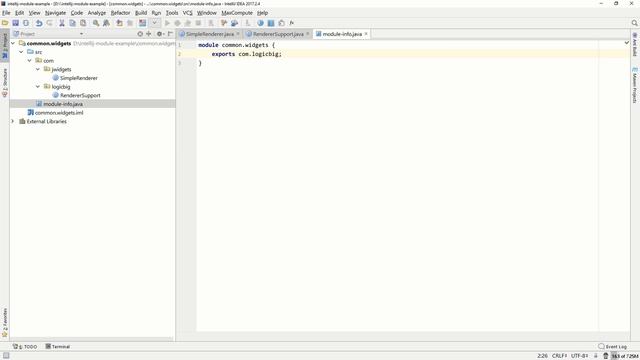Image resolution: width=640 pixels, height=360 pixels.
Task: Hide the Project tool window
Action: 171,34
